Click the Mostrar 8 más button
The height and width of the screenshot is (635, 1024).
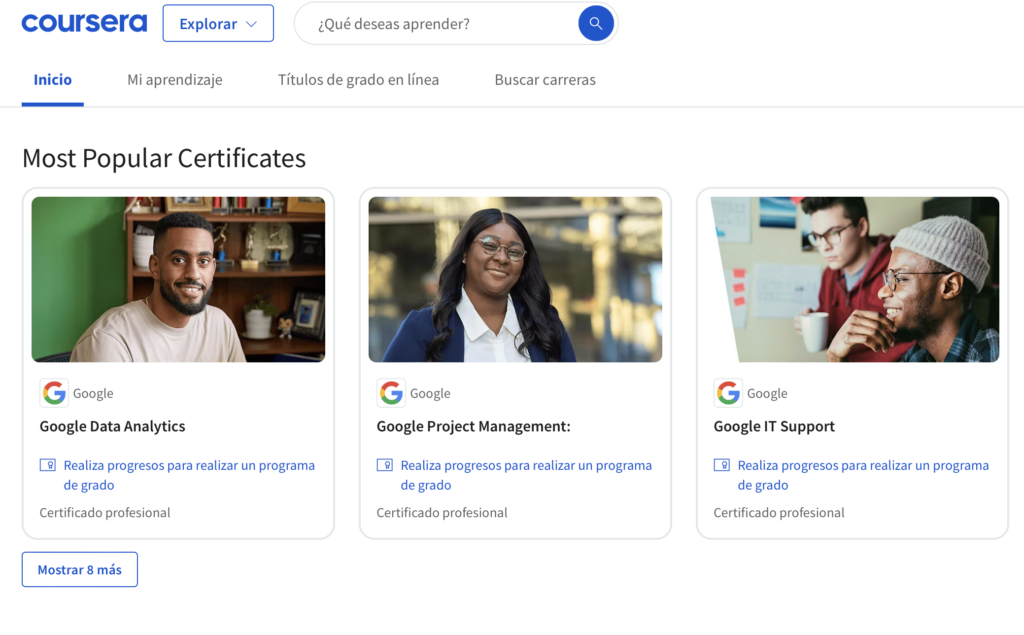click(x=80, y=570)
